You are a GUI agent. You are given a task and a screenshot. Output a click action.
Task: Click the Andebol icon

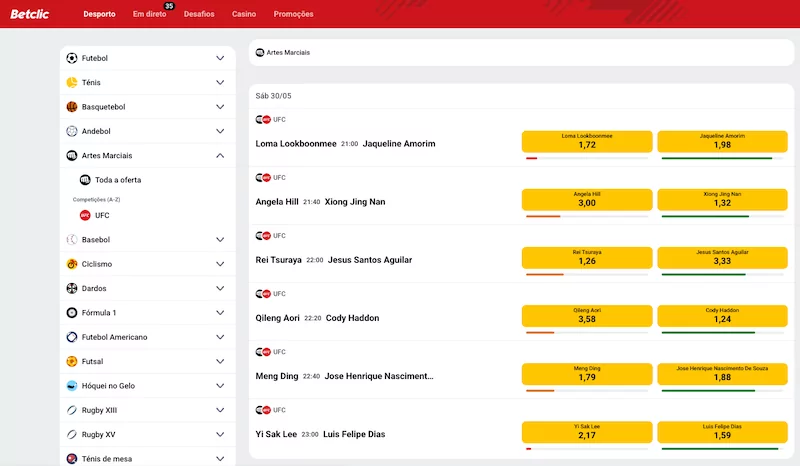(x=72, y=131)
